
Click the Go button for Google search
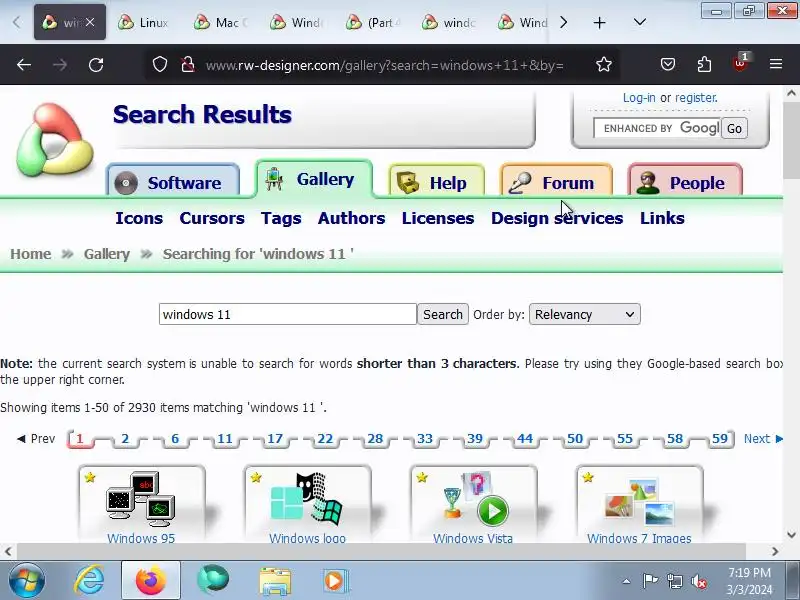(734, 129)
